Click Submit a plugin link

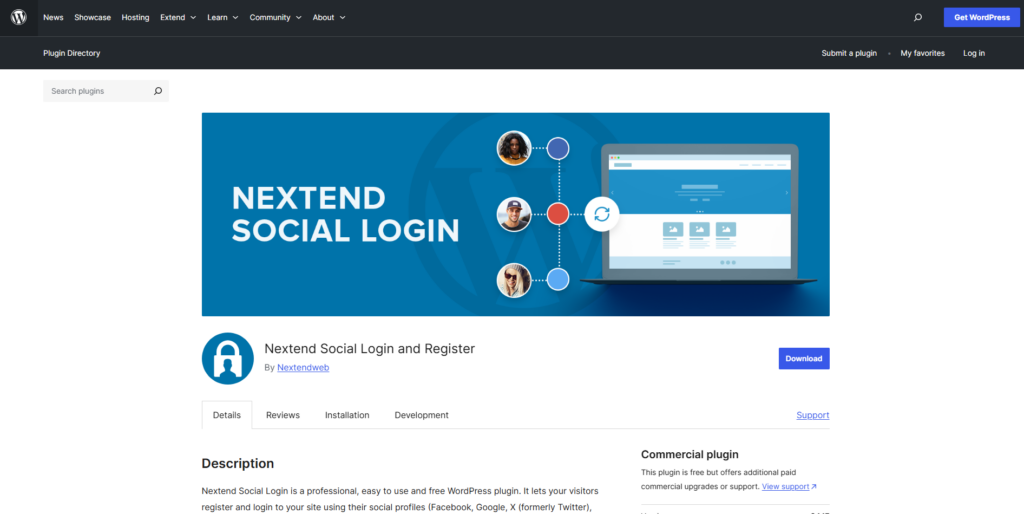click(x=849, y=53)
